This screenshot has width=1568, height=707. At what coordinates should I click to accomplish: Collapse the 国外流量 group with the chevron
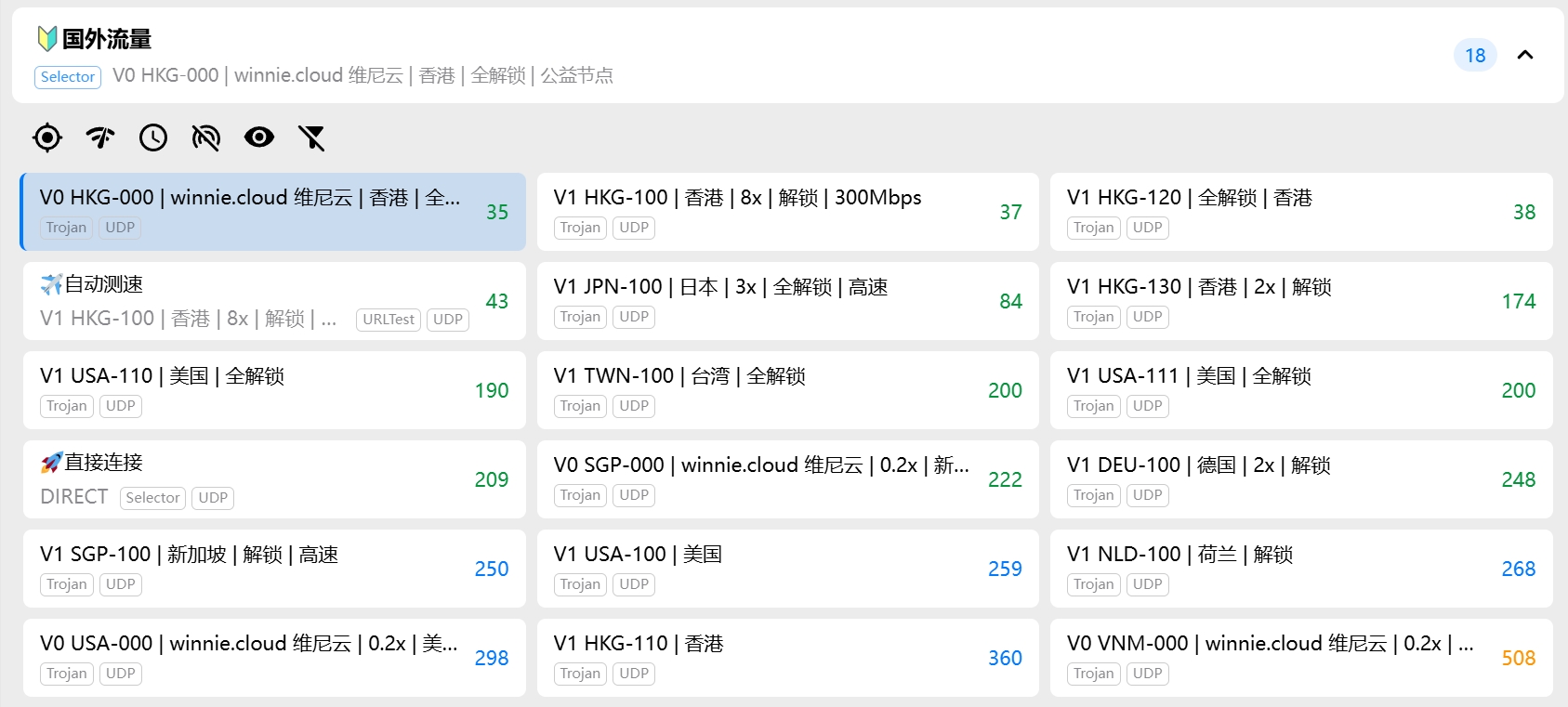[1525, 55]
